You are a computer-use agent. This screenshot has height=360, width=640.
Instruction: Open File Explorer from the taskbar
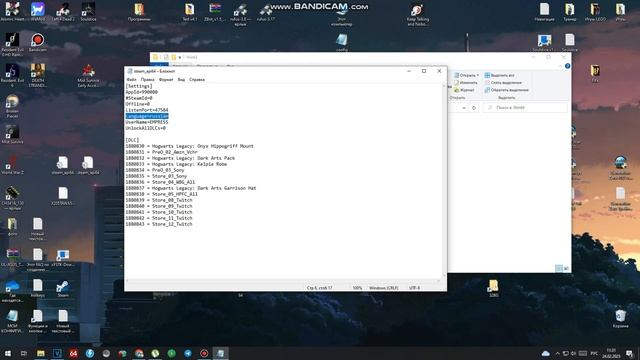click(x=40, y=353)
